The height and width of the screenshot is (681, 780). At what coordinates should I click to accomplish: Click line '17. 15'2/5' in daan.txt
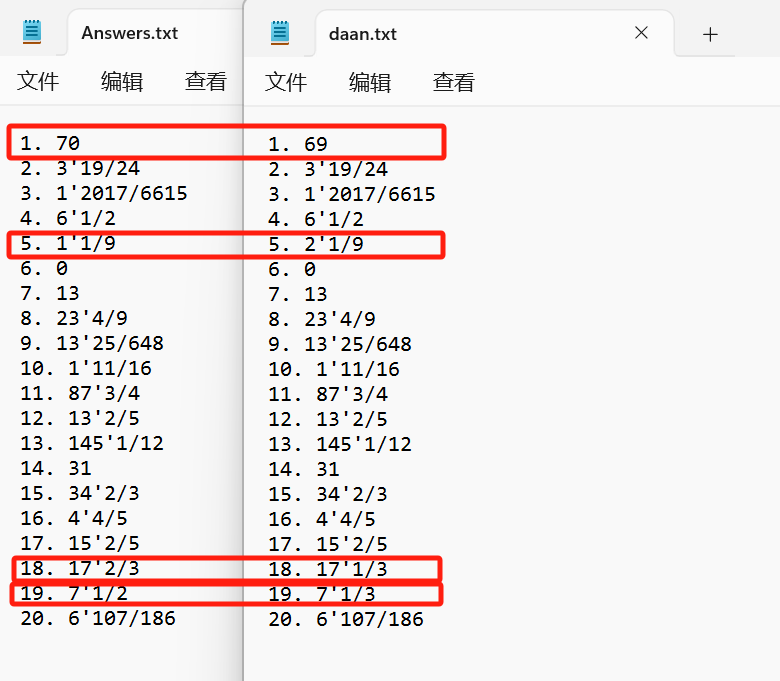(328, 544)
